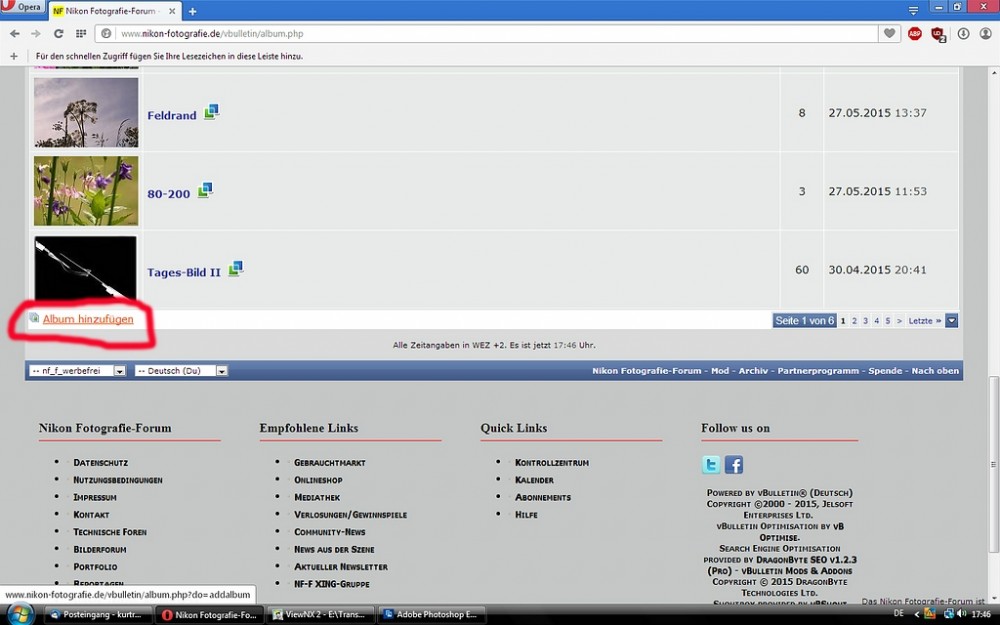Open the user profile icon in toolbar

coord(985,33)
